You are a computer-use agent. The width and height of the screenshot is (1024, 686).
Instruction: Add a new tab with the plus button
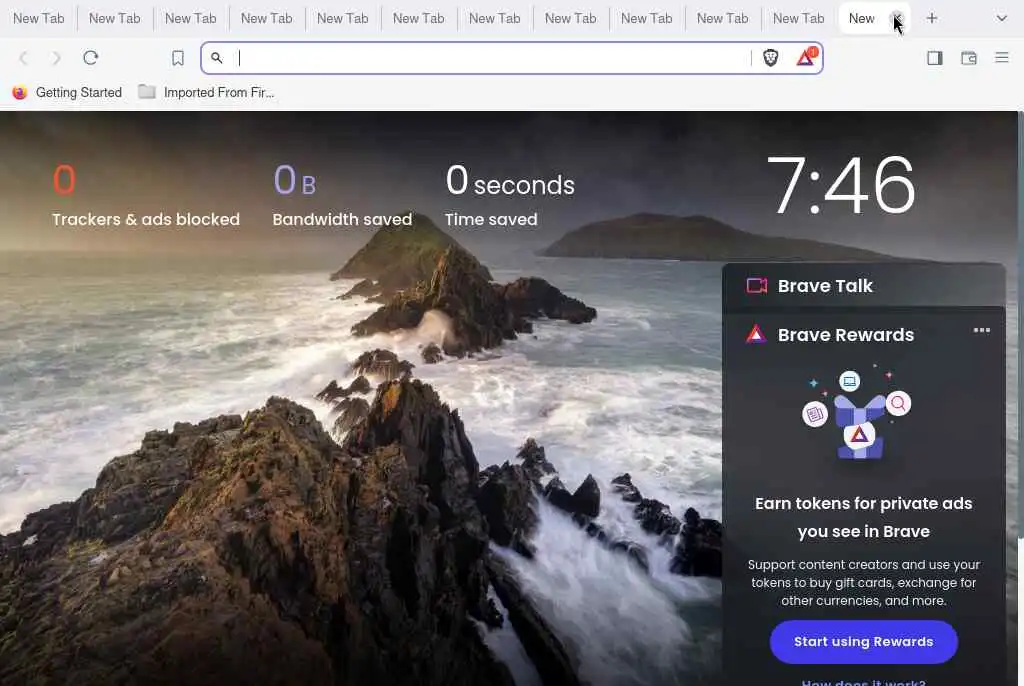[x=932, y=18]
